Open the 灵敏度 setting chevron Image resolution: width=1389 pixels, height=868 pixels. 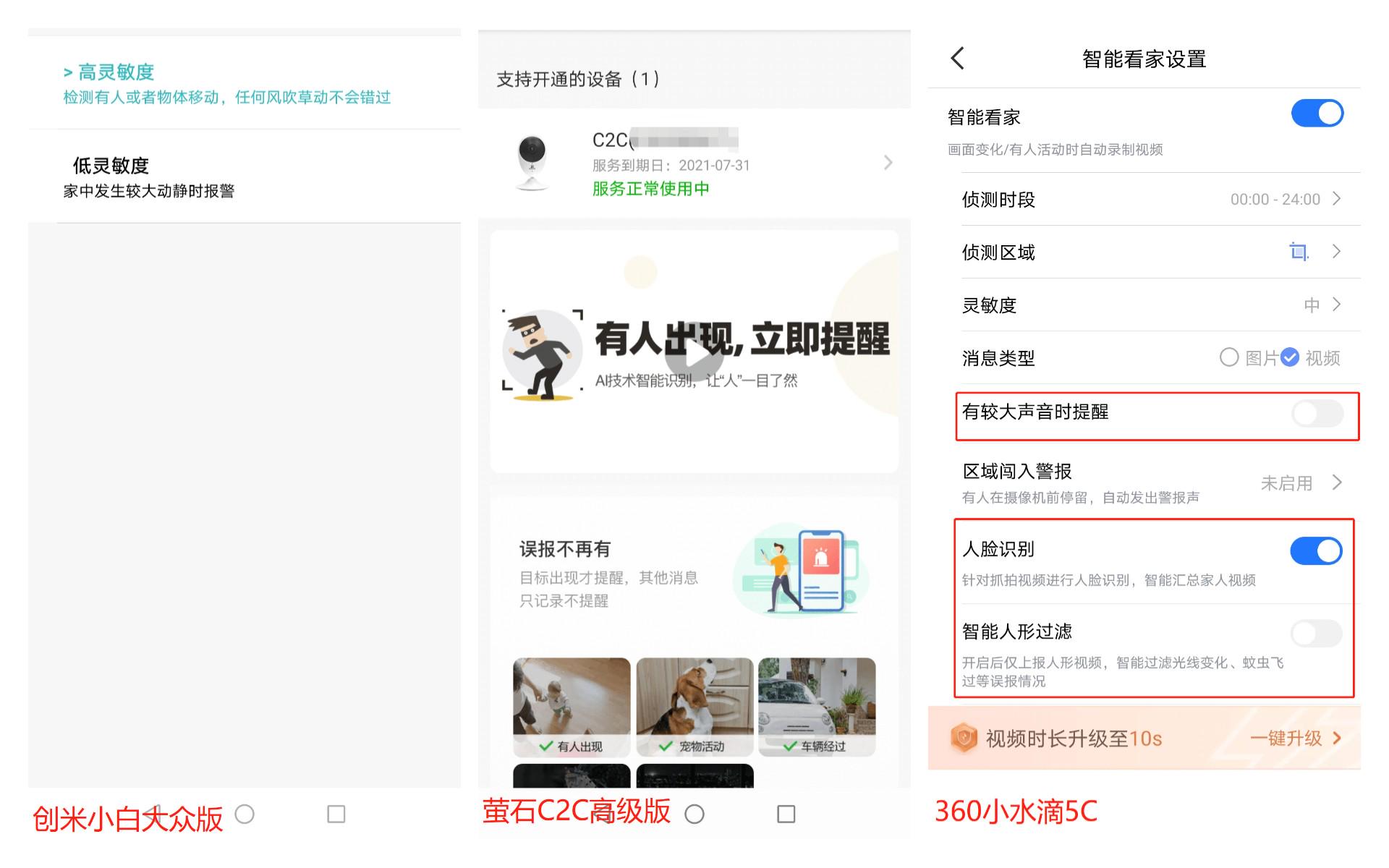1337,305
